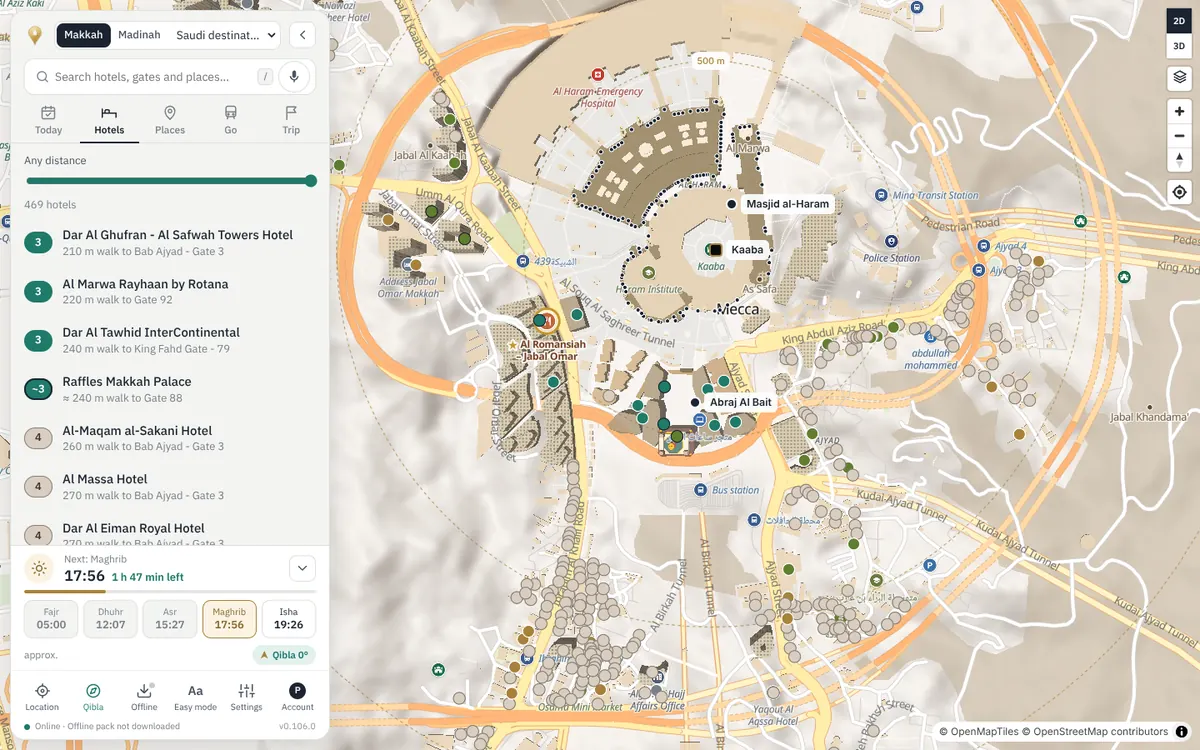The width and height of the screenshot is (1200, 750).
Task: Click the Al Romansiah restaurant marker
Action: [547, 321]
